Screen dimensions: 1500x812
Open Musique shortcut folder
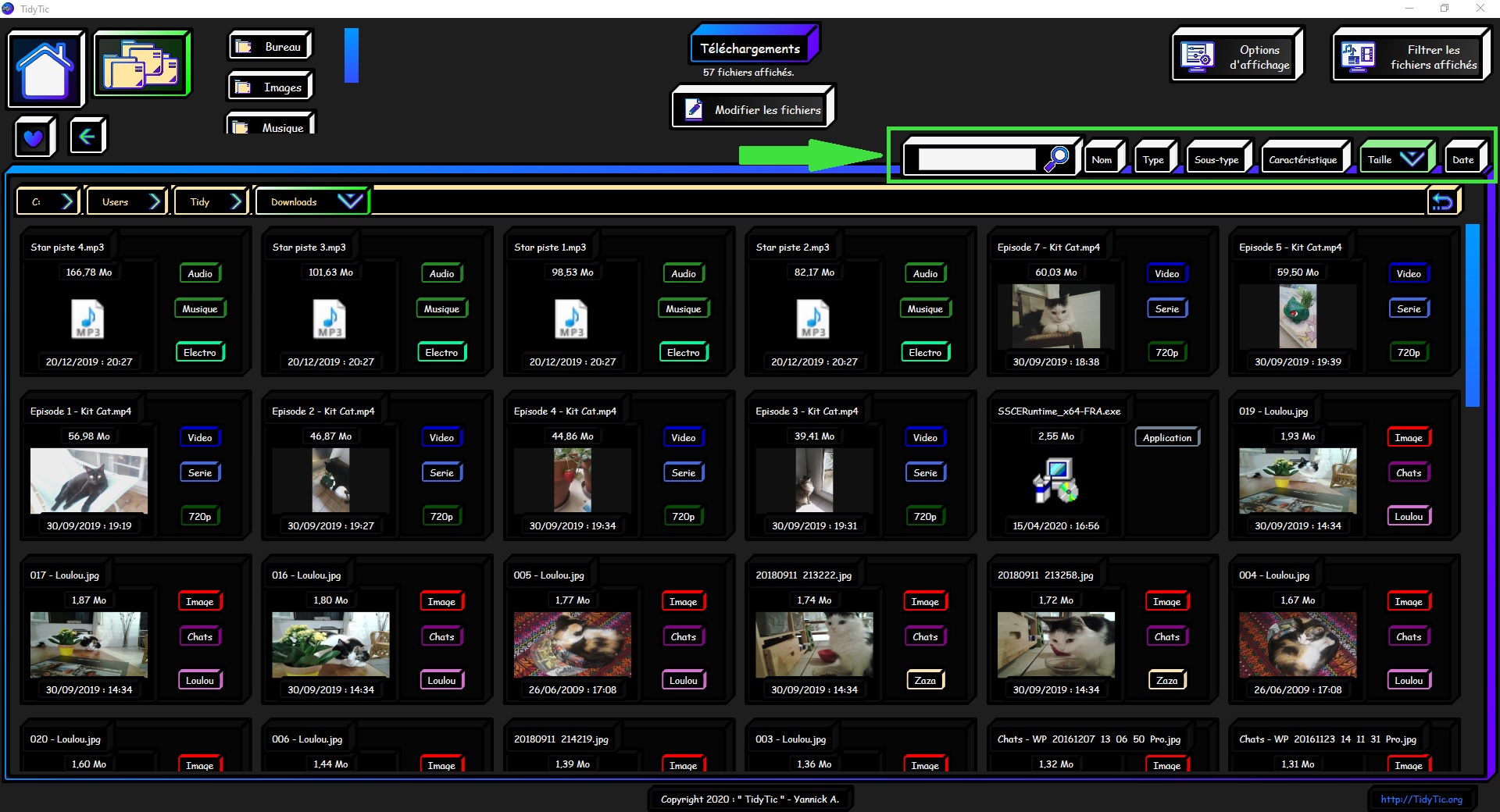tap(270, 125)
